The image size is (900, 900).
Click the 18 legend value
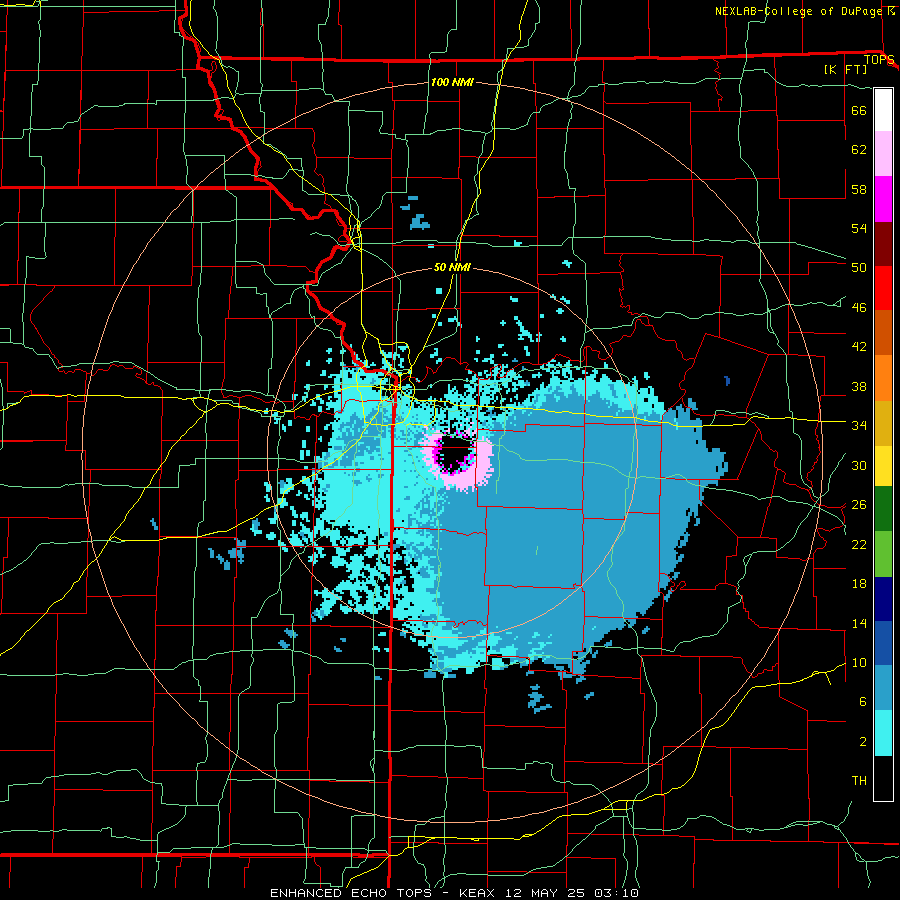859,584
